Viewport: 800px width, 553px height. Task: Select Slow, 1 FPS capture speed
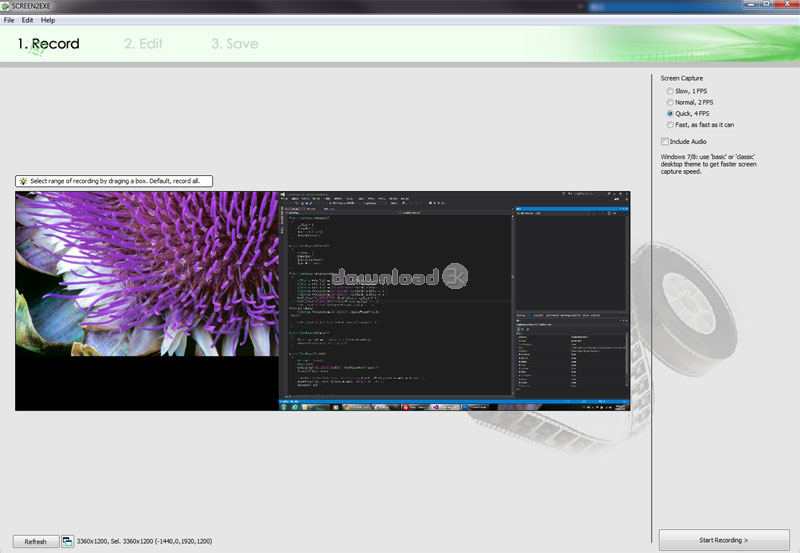coord(670,91)
